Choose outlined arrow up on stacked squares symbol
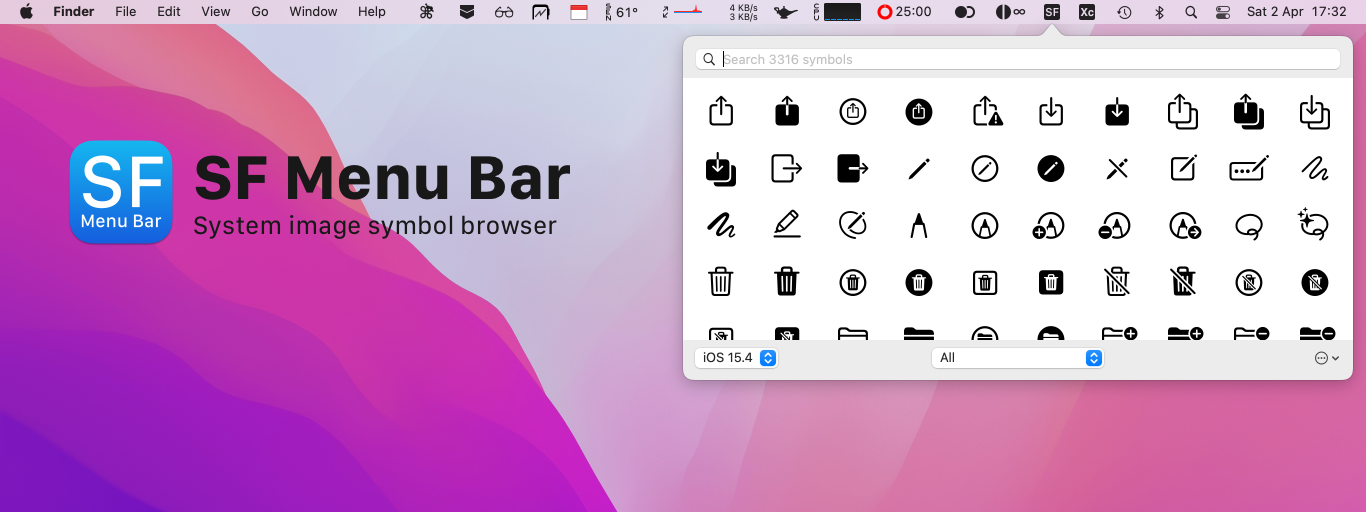 click(x=1183, y=111)
